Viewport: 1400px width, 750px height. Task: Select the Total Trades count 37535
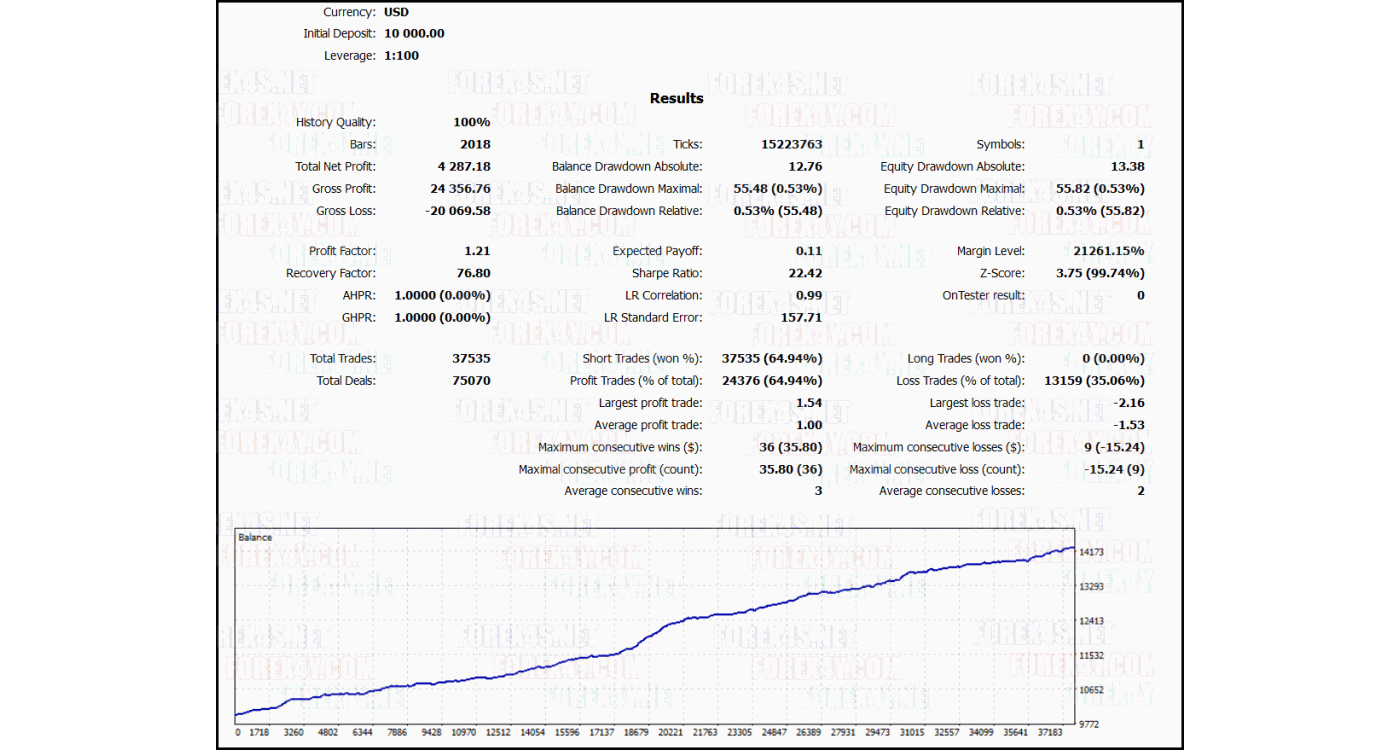pos(472,358)
